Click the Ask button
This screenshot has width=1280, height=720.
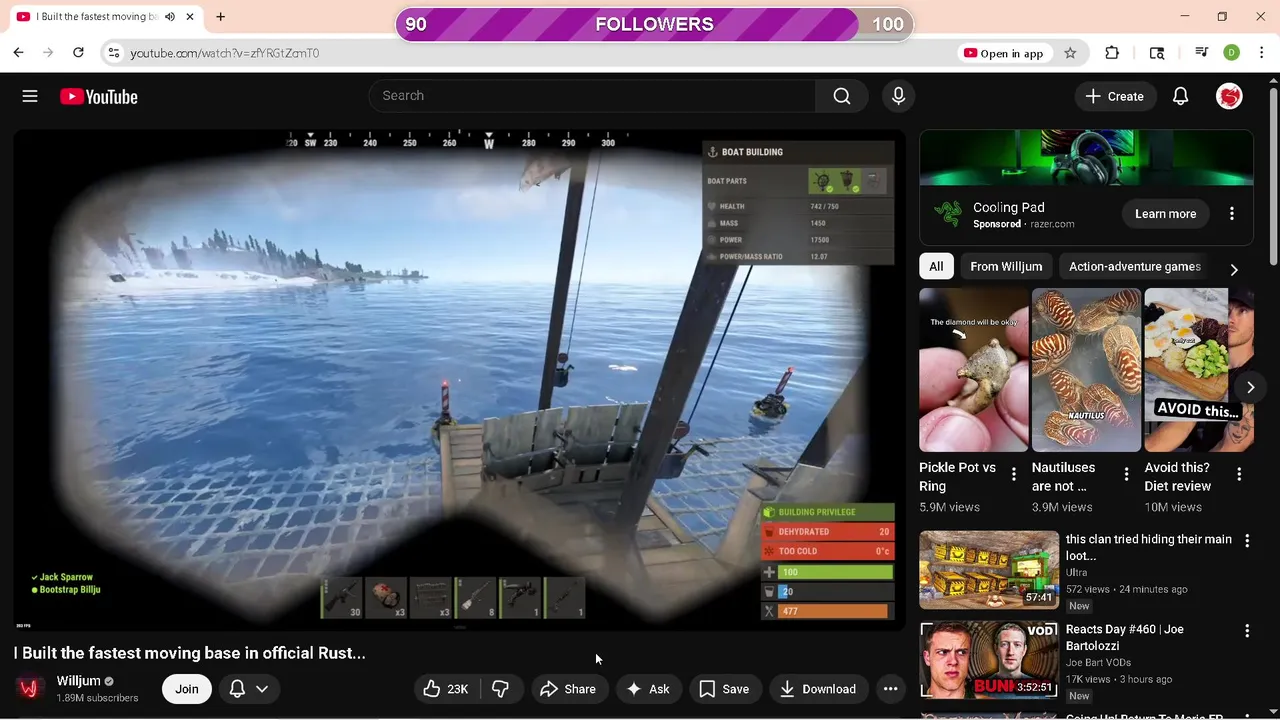[x=648, y=689]
